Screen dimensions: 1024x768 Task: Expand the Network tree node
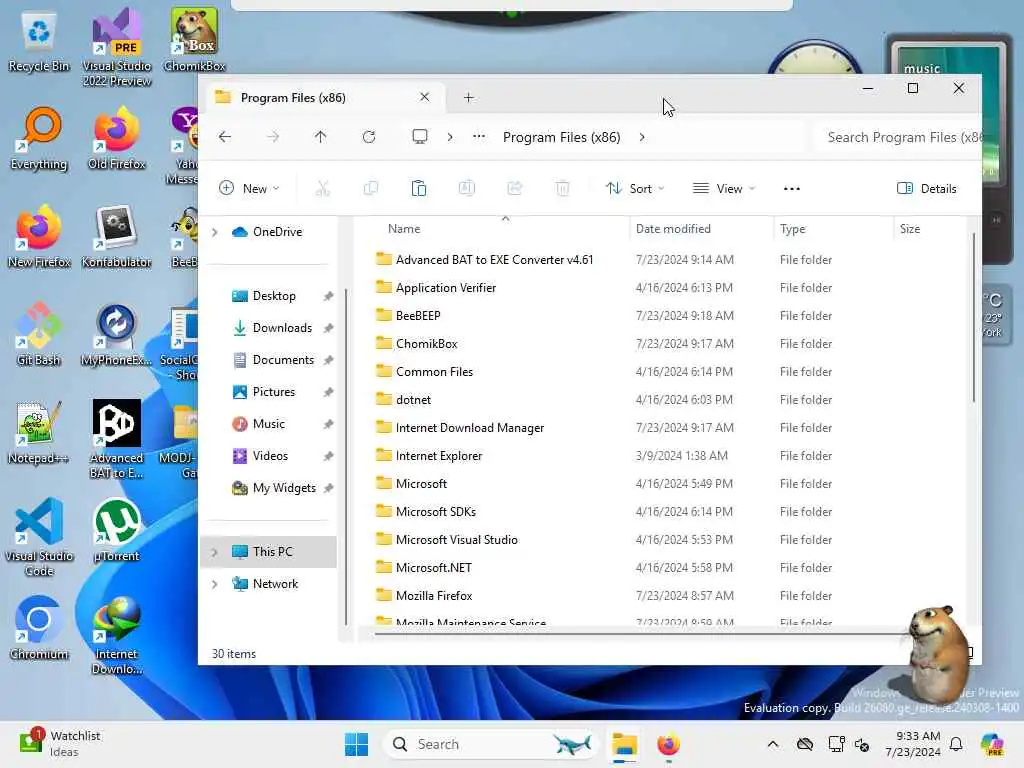(x=215, y=584)
